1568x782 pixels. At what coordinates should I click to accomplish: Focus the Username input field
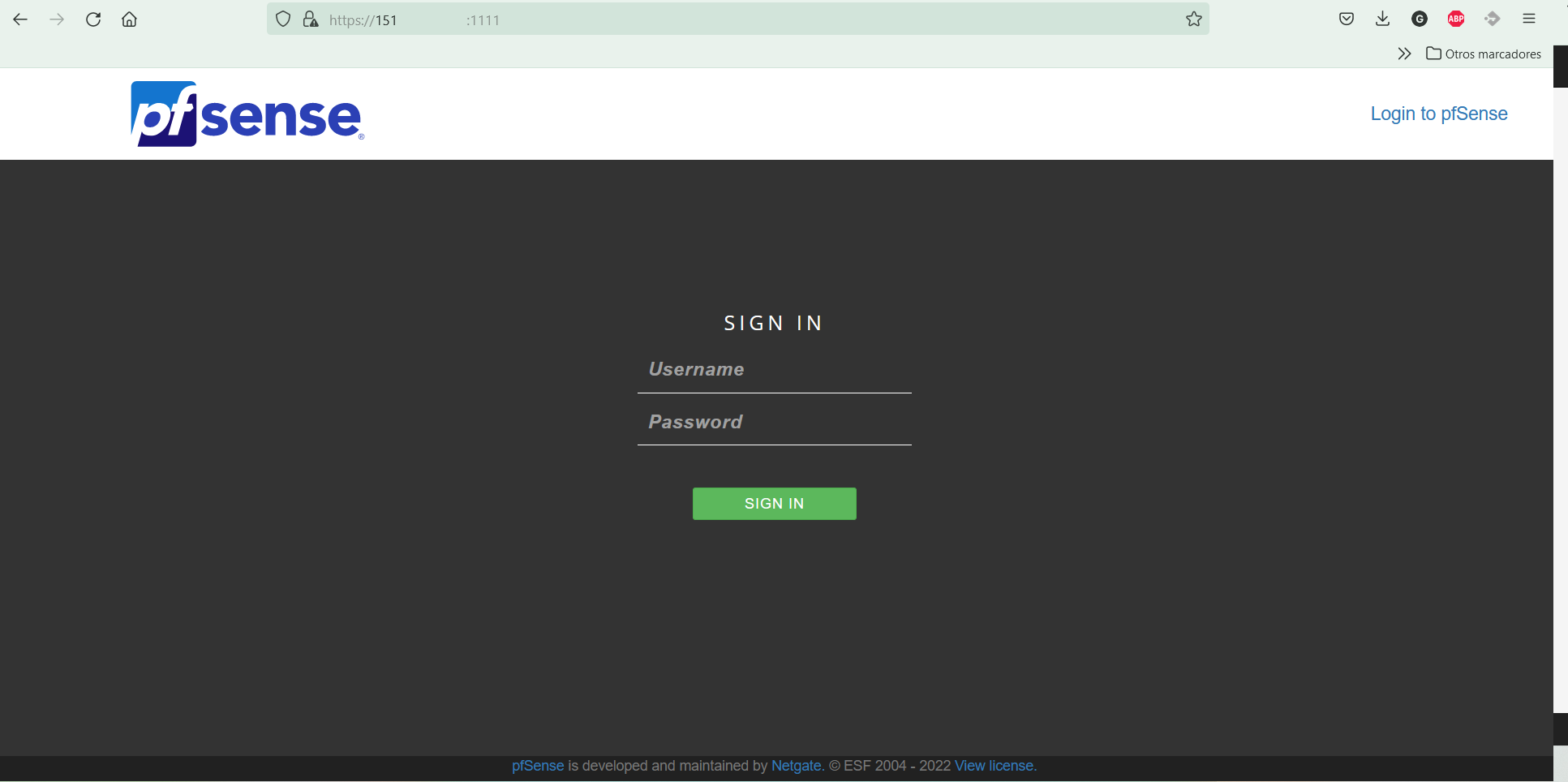coord(775,370)
